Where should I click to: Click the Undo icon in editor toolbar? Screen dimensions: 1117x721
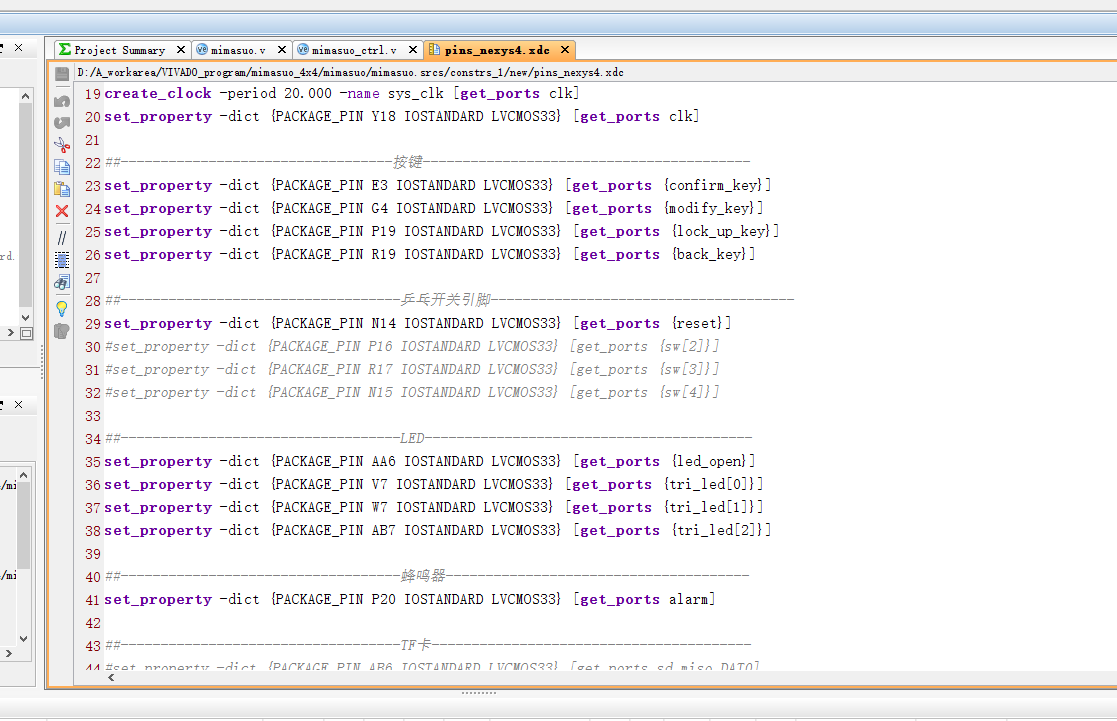pyautogui.click(x=62, y=101)
